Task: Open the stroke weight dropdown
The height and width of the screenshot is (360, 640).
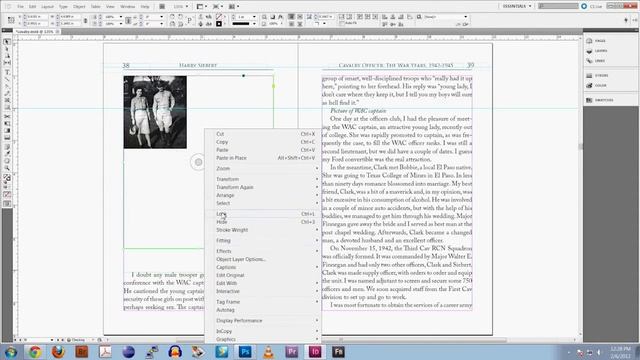Action: [x=254, y=17]
